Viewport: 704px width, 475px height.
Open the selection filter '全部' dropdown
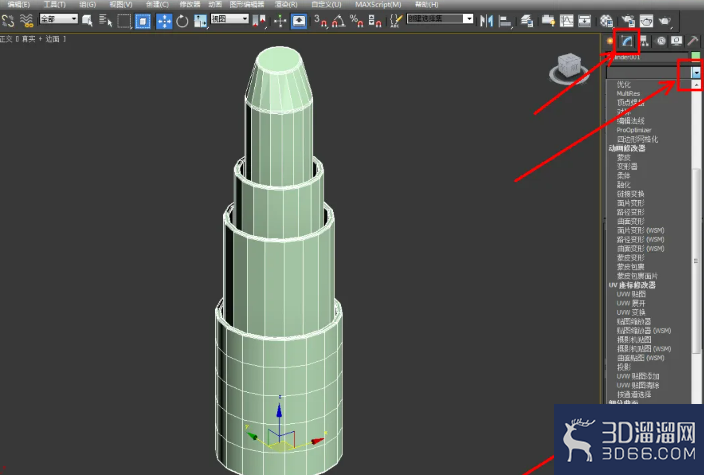pyautogui.click(x=59, y=19)
